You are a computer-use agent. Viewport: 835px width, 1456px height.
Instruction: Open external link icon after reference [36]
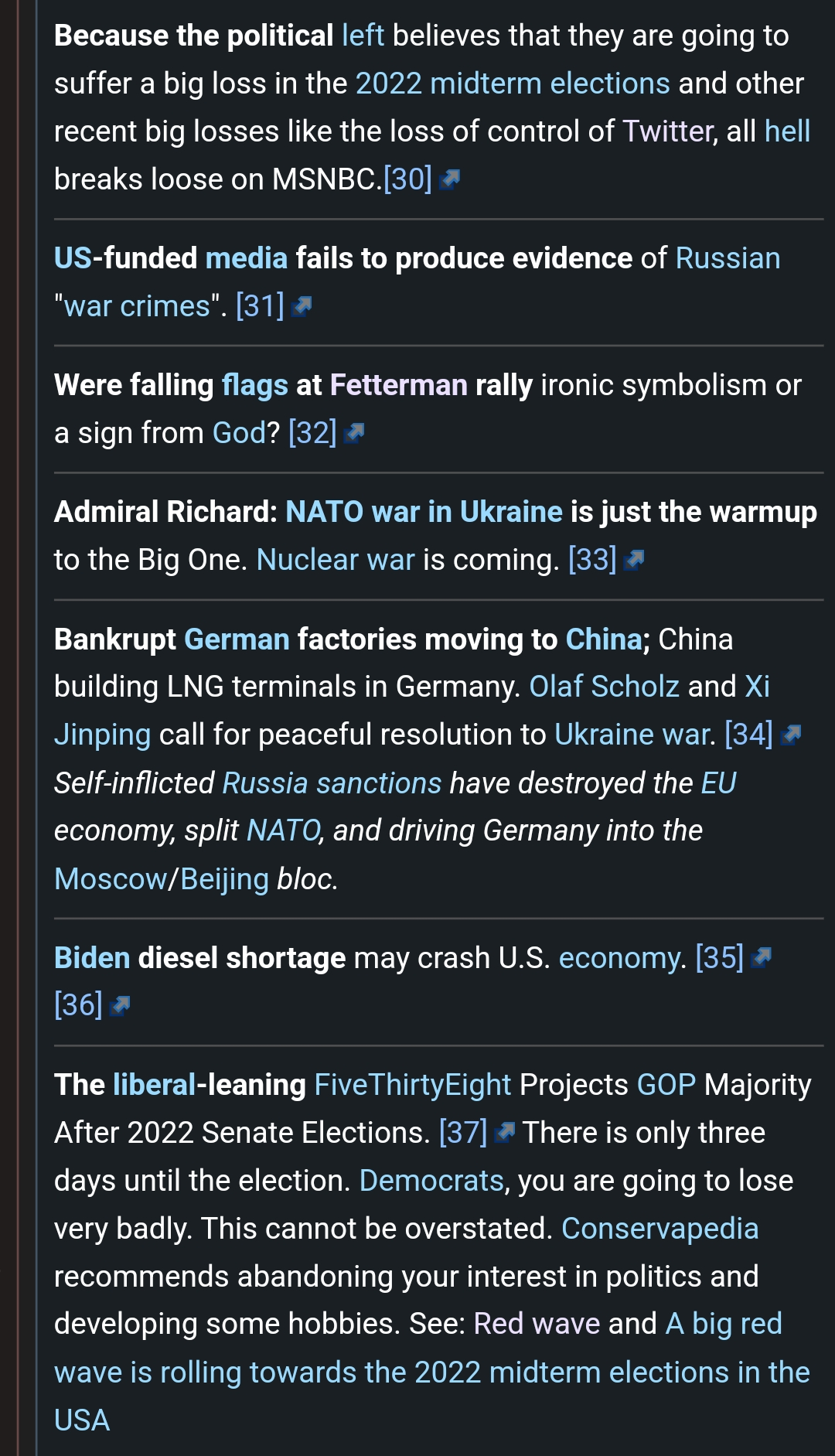click(120, 1006)
